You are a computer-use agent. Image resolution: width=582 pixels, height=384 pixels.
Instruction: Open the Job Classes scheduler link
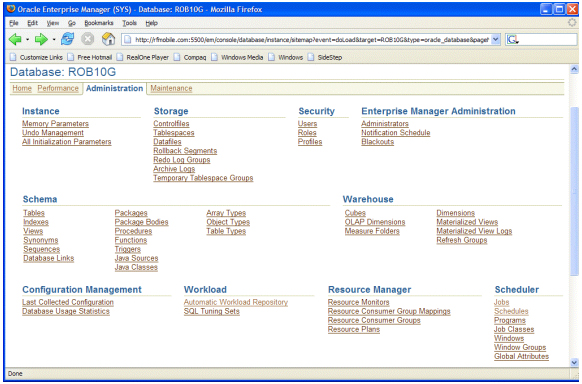pos(514,329)
